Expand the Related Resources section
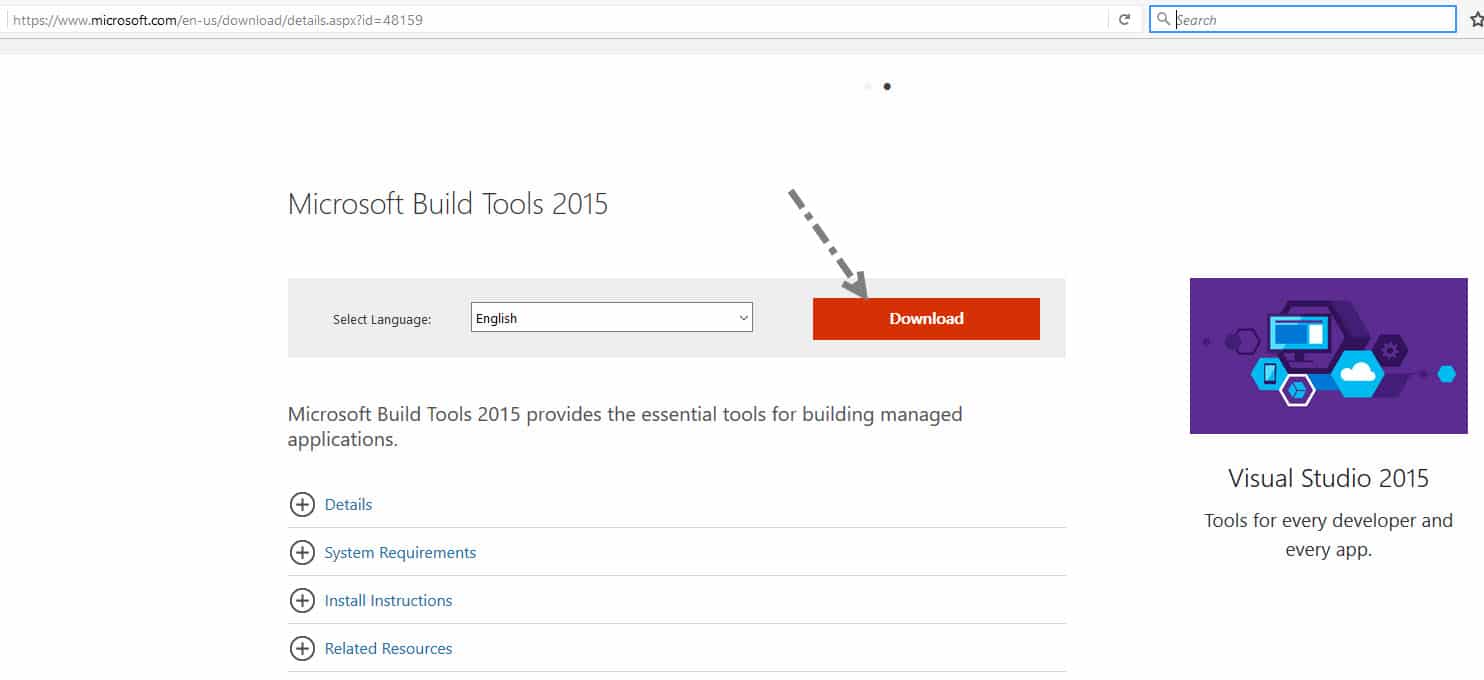 [x=388, y=648]
